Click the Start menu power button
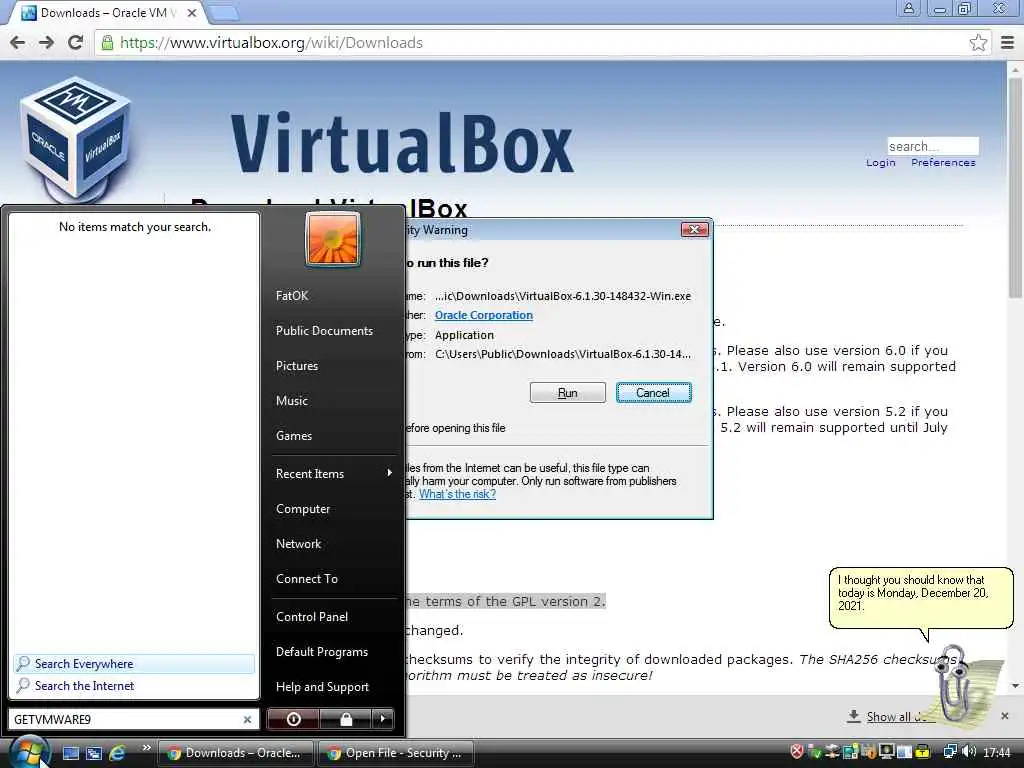Viewport: 1024px width, 768px height. (294, 719)
